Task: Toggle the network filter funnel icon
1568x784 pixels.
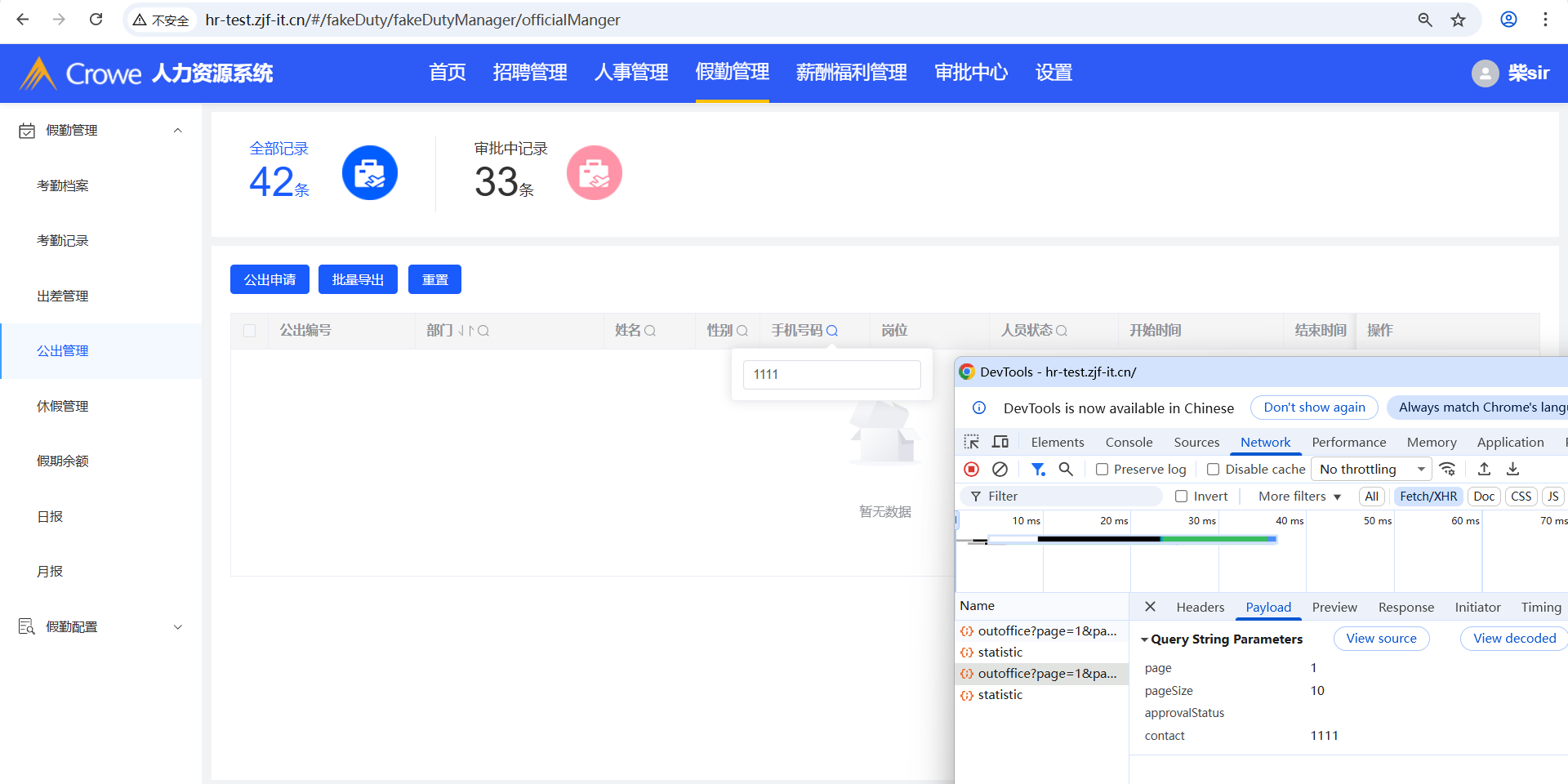Action: 1038,469
